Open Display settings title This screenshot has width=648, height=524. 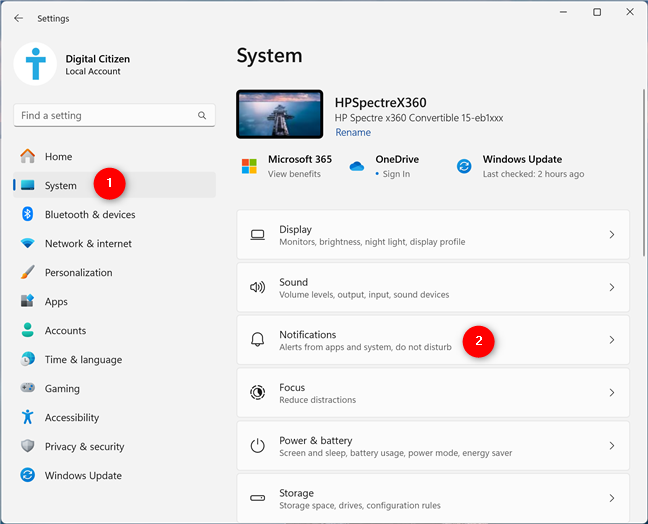pyautogui.click(x=295, y=229)
